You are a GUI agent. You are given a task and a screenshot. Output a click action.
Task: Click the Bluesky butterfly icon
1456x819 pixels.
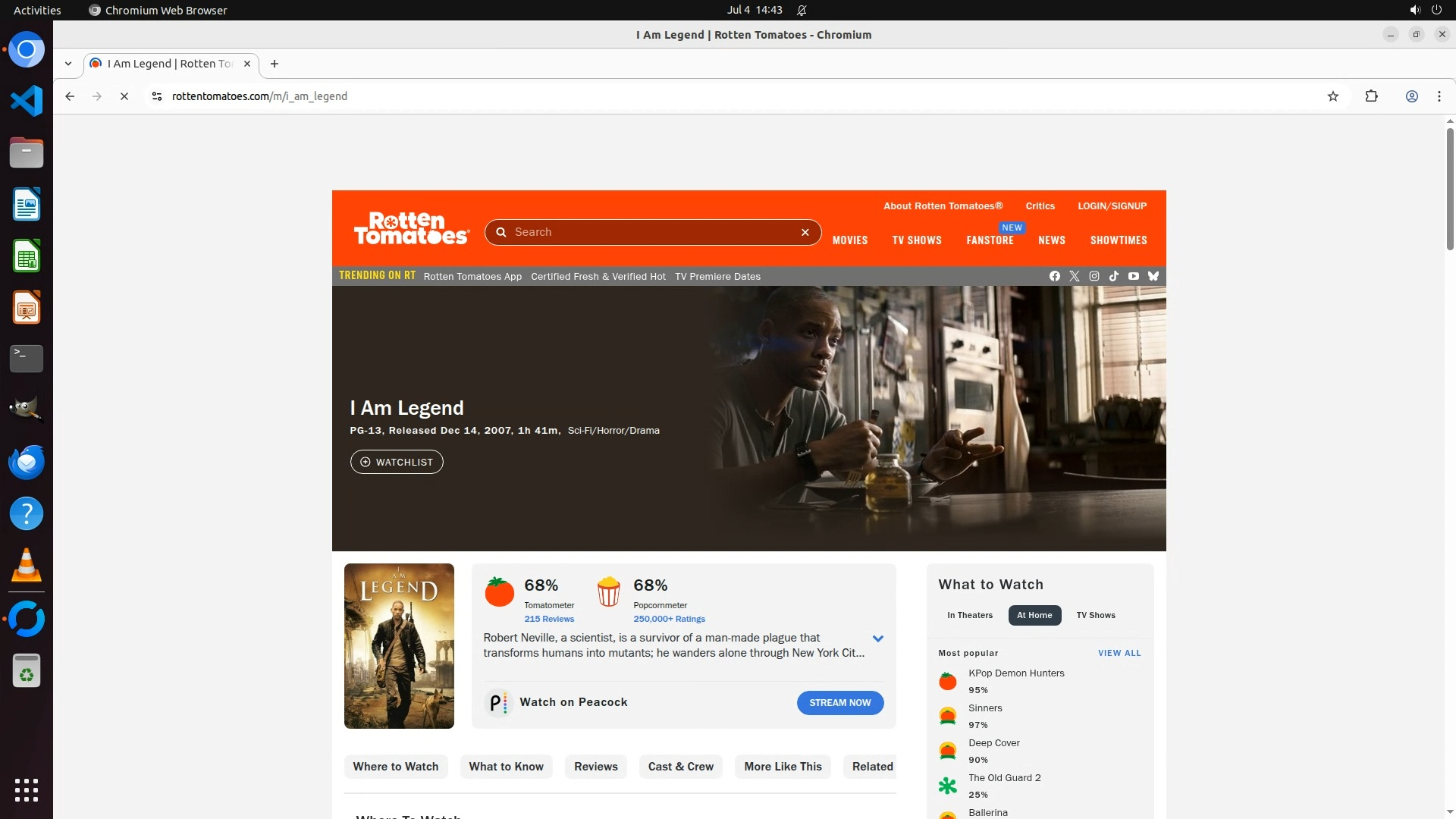tap(1153, 276)
